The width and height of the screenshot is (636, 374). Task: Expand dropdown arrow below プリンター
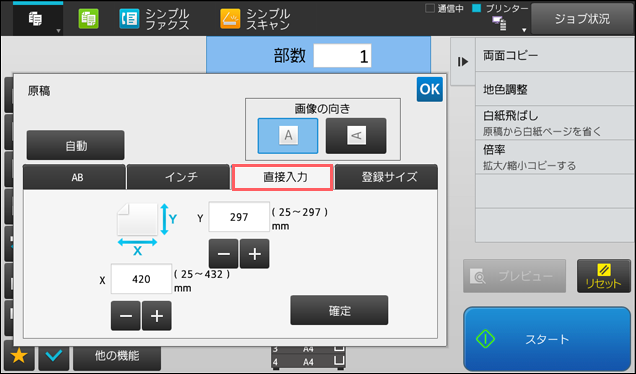coord(524,30)
